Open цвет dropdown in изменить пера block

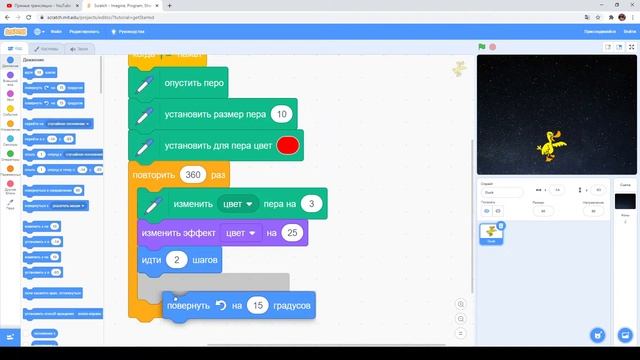pos(238,204)
